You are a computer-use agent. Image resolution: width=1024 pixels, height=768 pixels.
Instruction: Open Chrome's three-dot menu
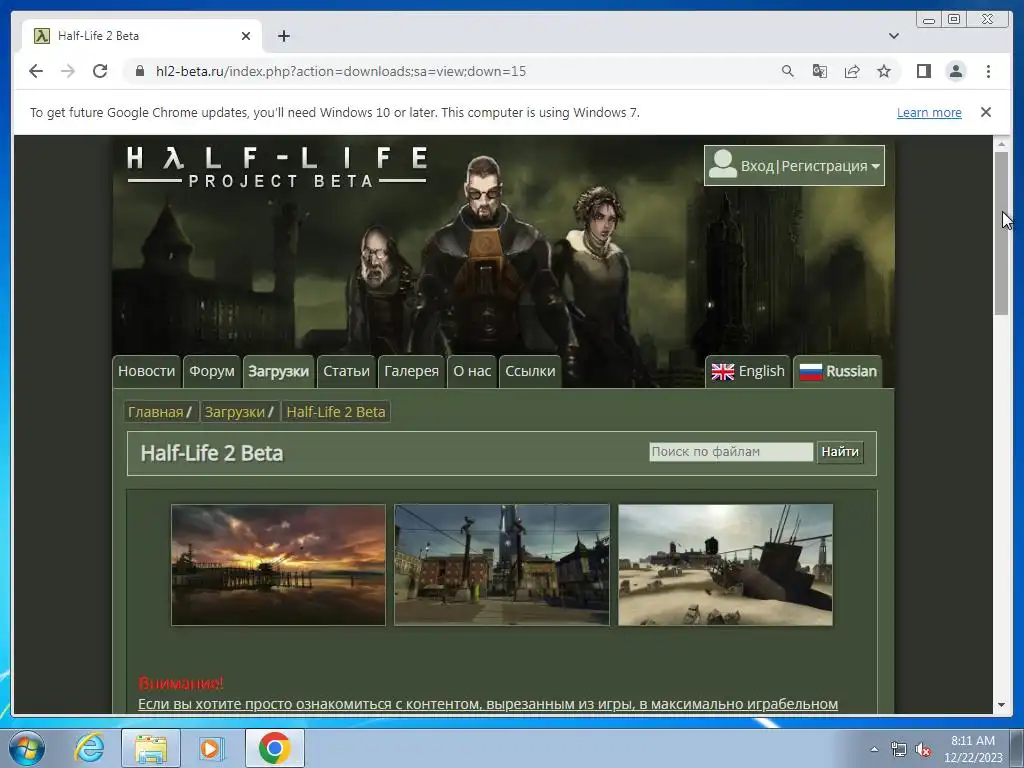coord(988,71)
